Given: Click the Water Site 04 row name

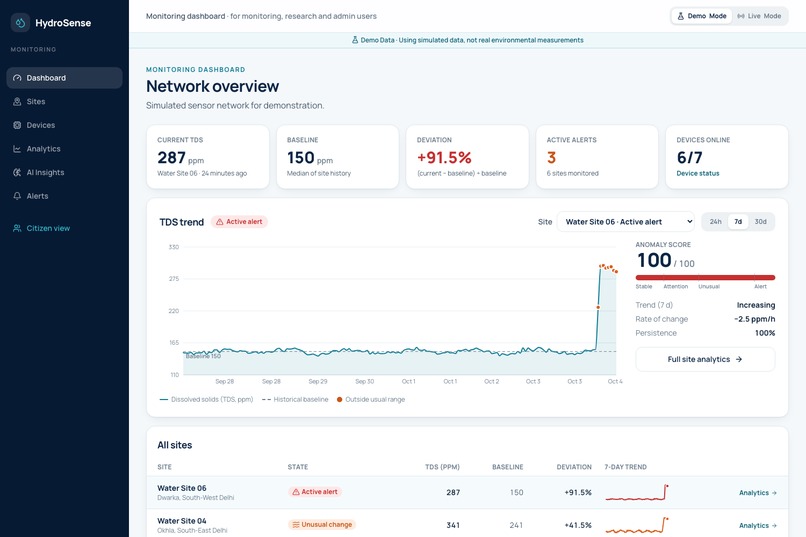Looking at the screenshot, I should click(x=181, y=521).
